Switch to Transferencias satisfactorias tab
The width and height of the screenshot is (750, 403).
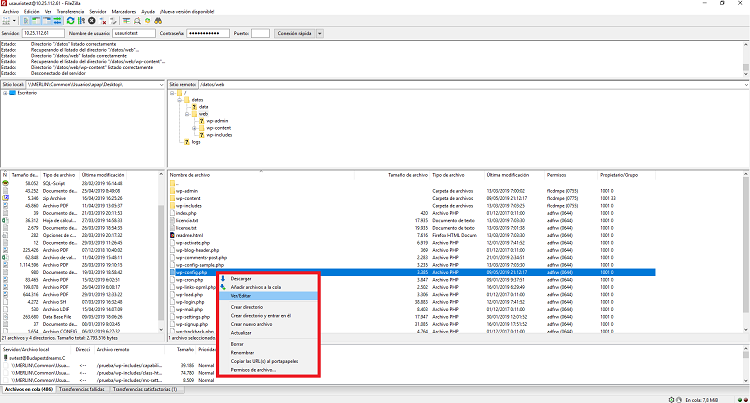145,390
